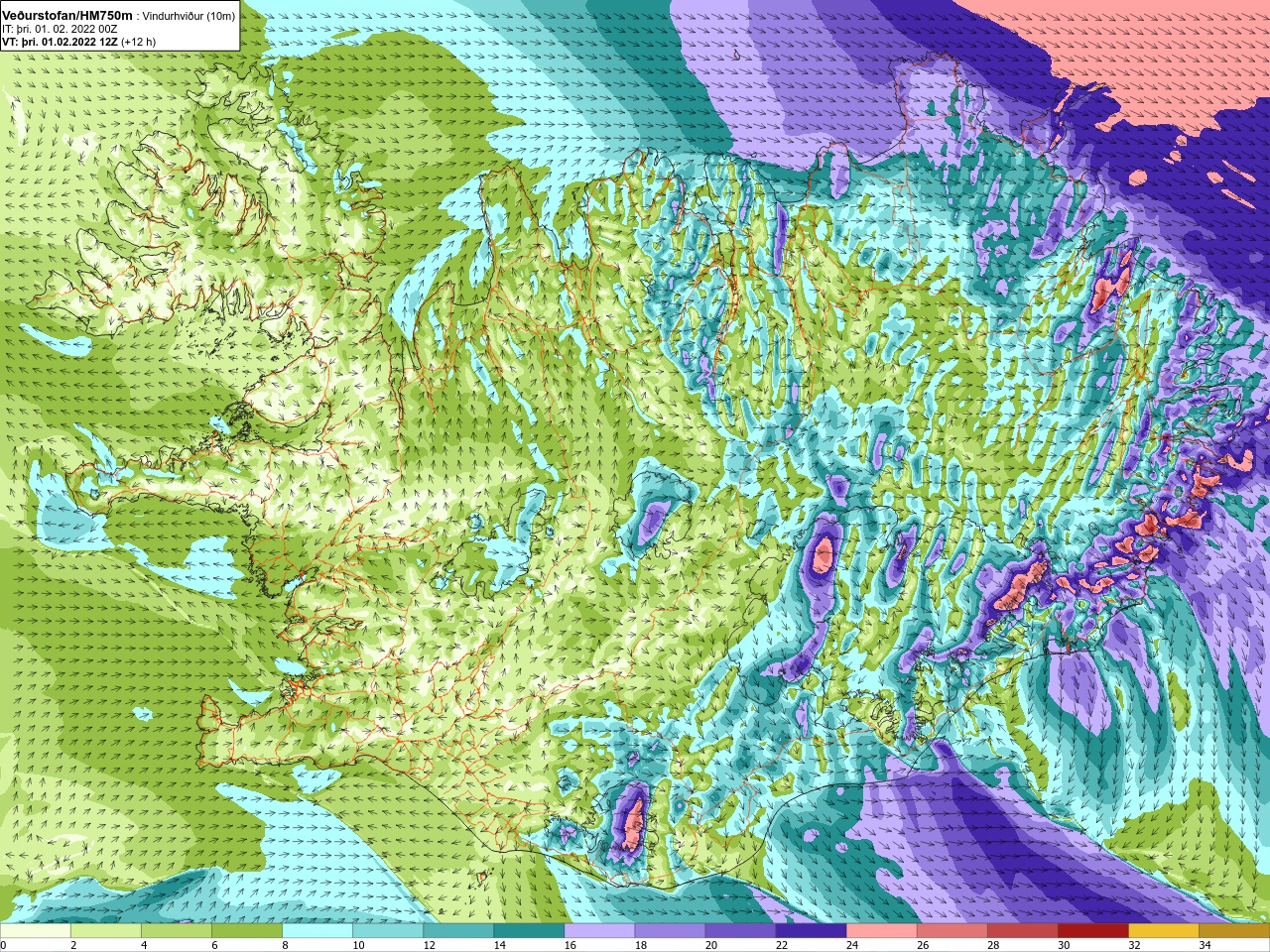This screenshot has width=1270, height=952.
Task: Click the legend color swatch above 34
Action: 1233,931
